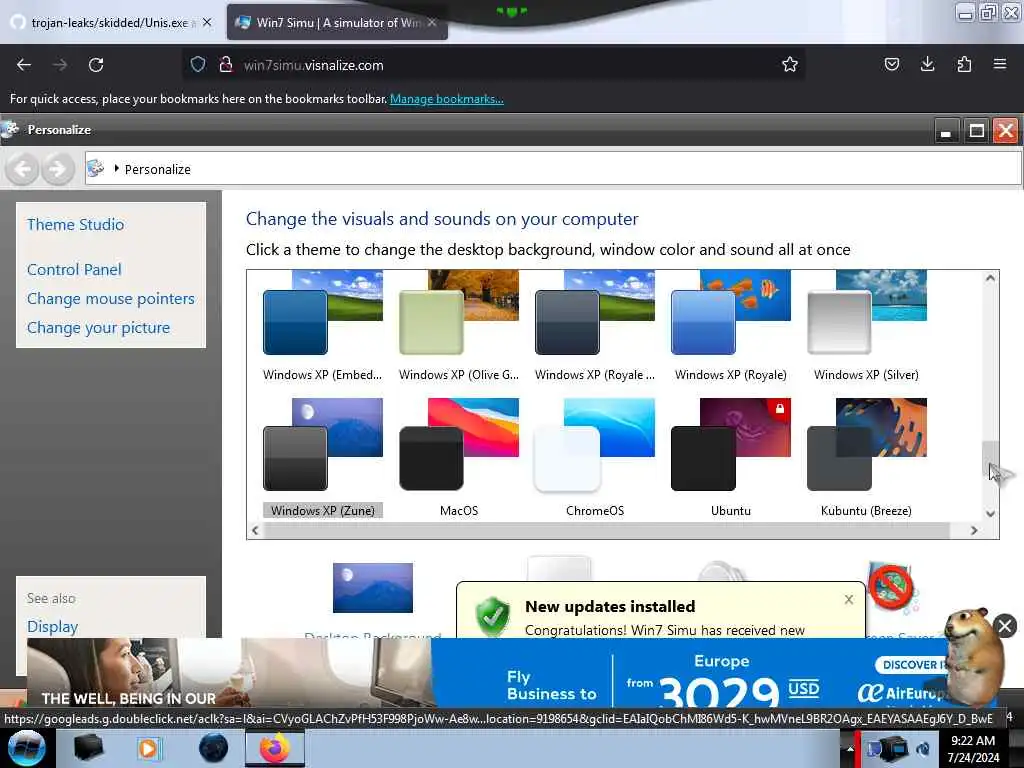1024x768 pixels.
Task: Open the Firefox downloads icon
Action: click(927, 64)
